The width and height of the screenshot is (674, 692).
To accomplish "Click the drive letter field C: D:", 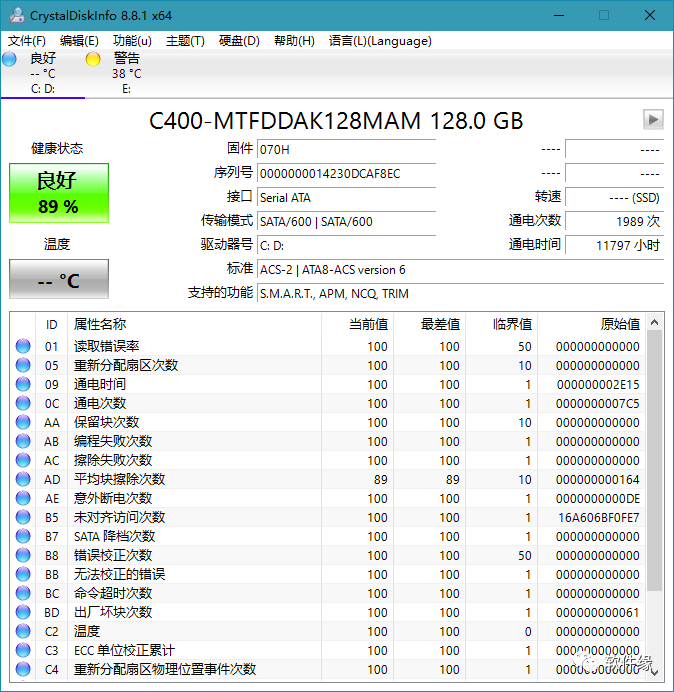I will click(x=346, y=245).
